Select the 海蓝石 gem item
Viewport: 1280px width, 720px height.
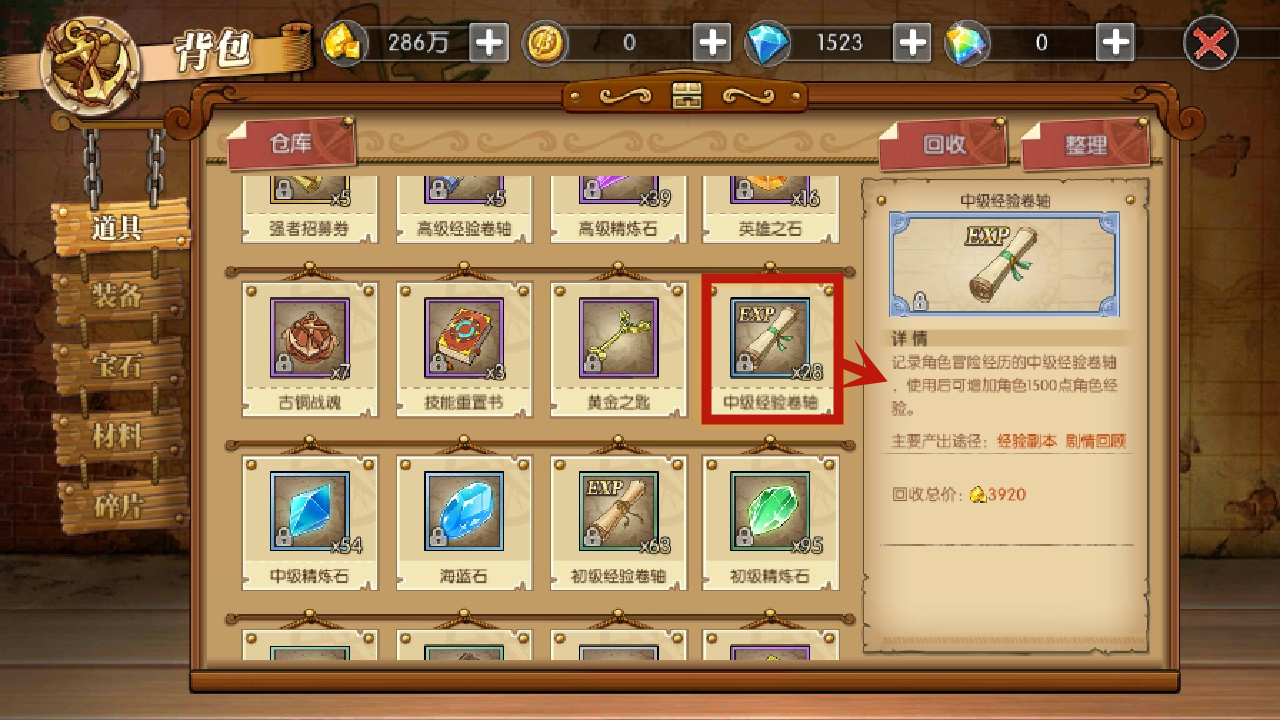(x=464, y=511)
